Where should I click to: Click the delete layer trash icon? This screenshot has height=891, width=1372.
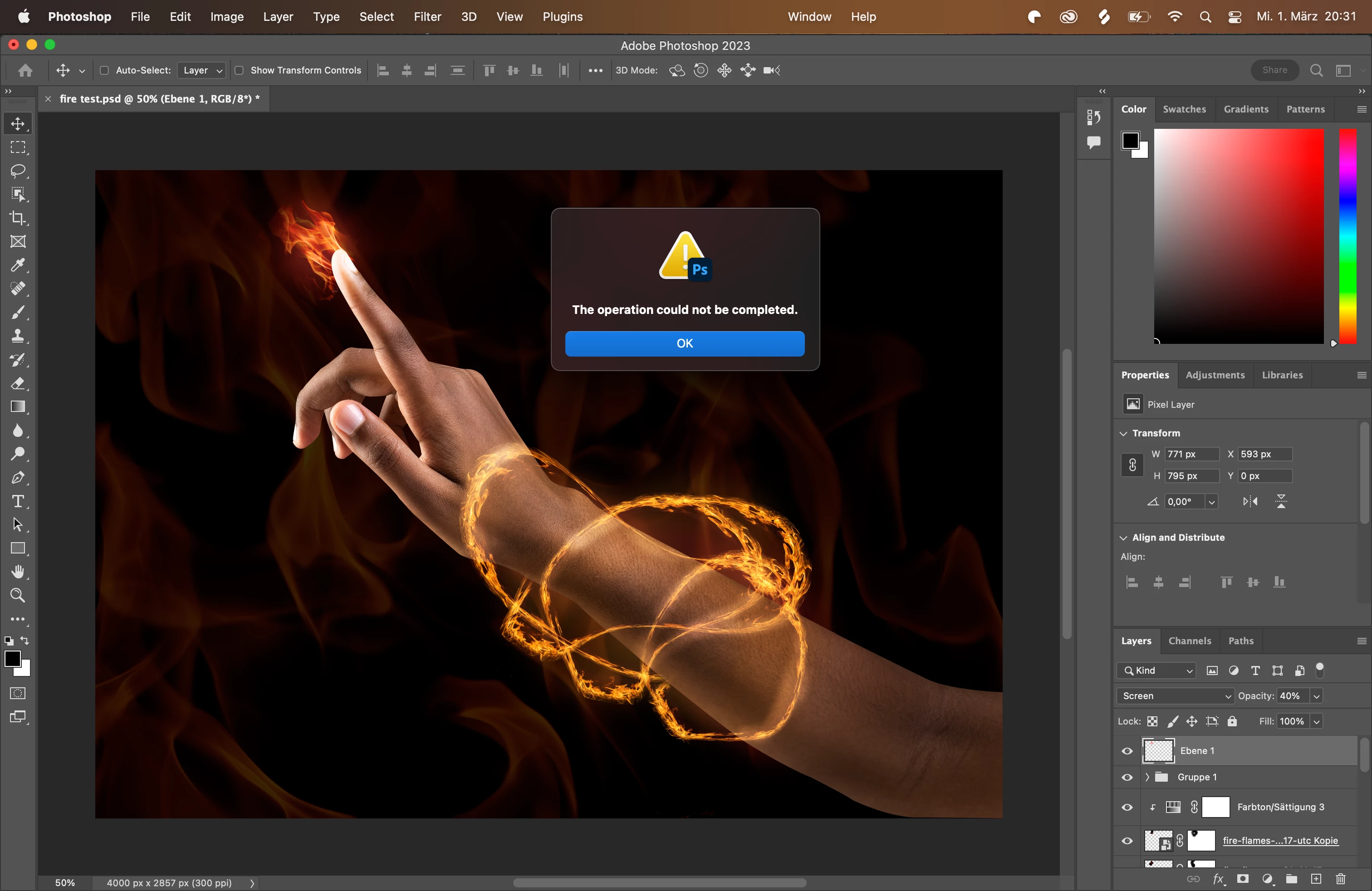click(1340, 879)
